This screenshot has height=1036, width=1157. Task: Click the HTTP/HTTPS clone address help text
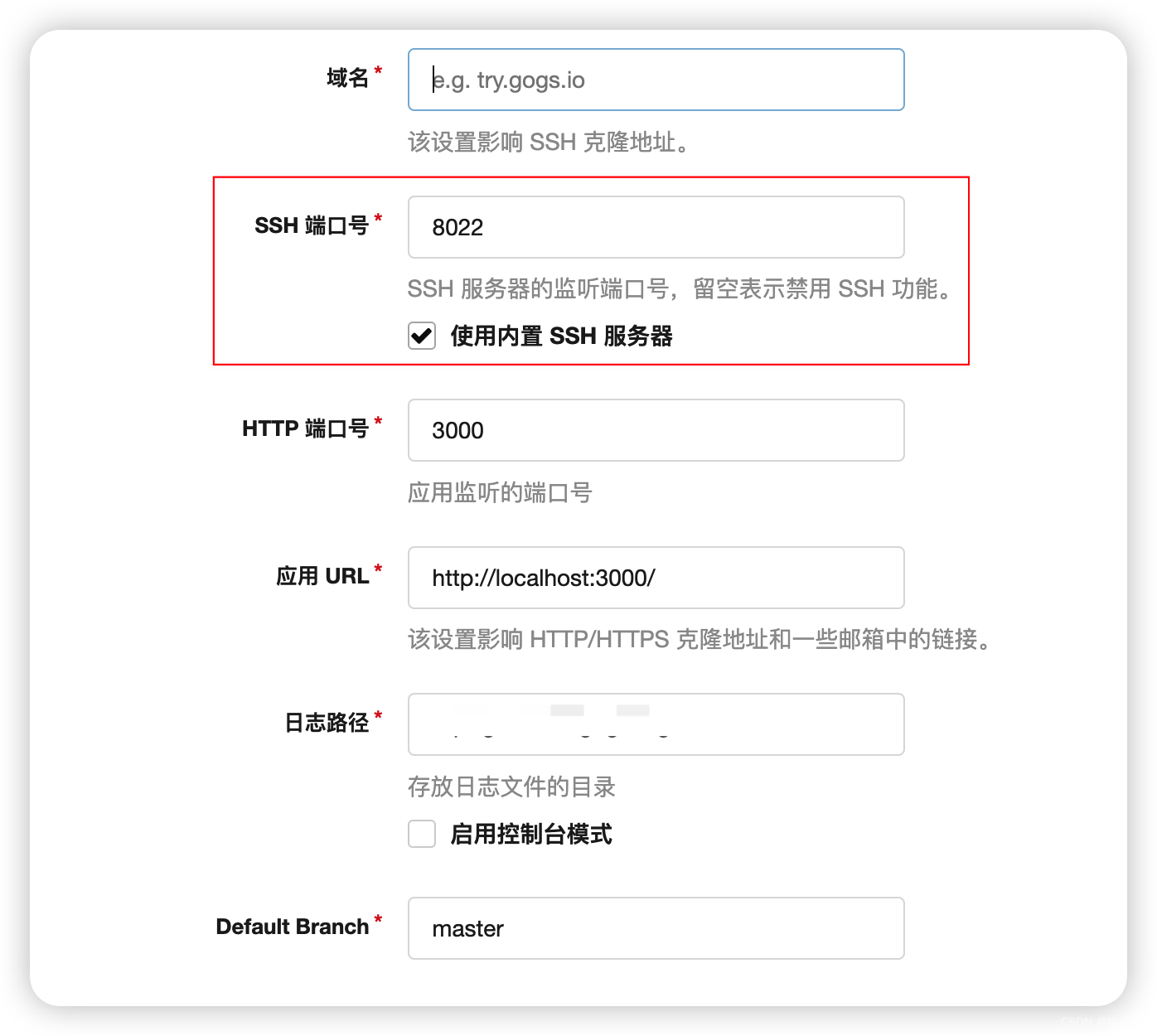click(x=700, y=640)
